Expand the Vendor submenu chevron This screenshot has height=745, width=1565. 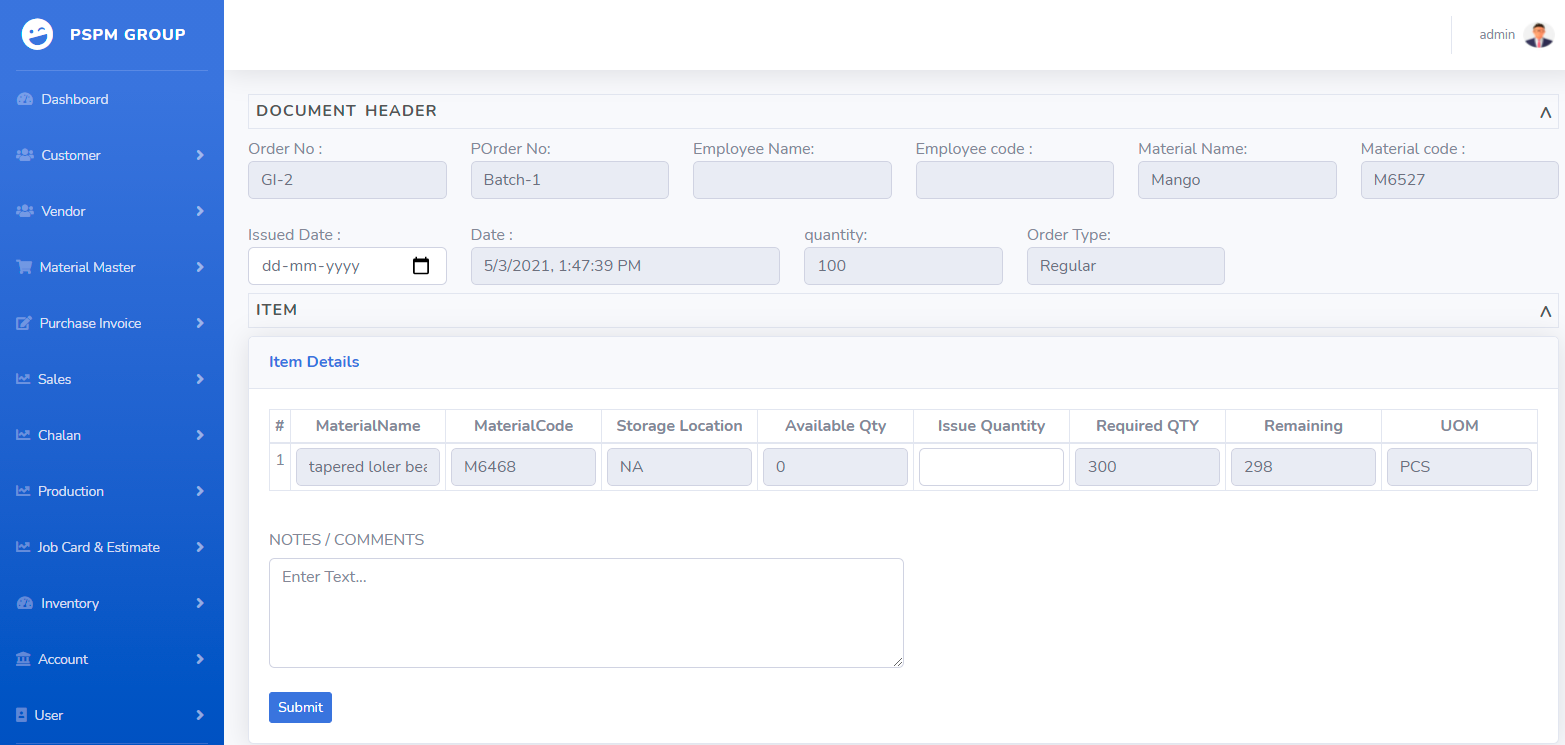[200, 212]
